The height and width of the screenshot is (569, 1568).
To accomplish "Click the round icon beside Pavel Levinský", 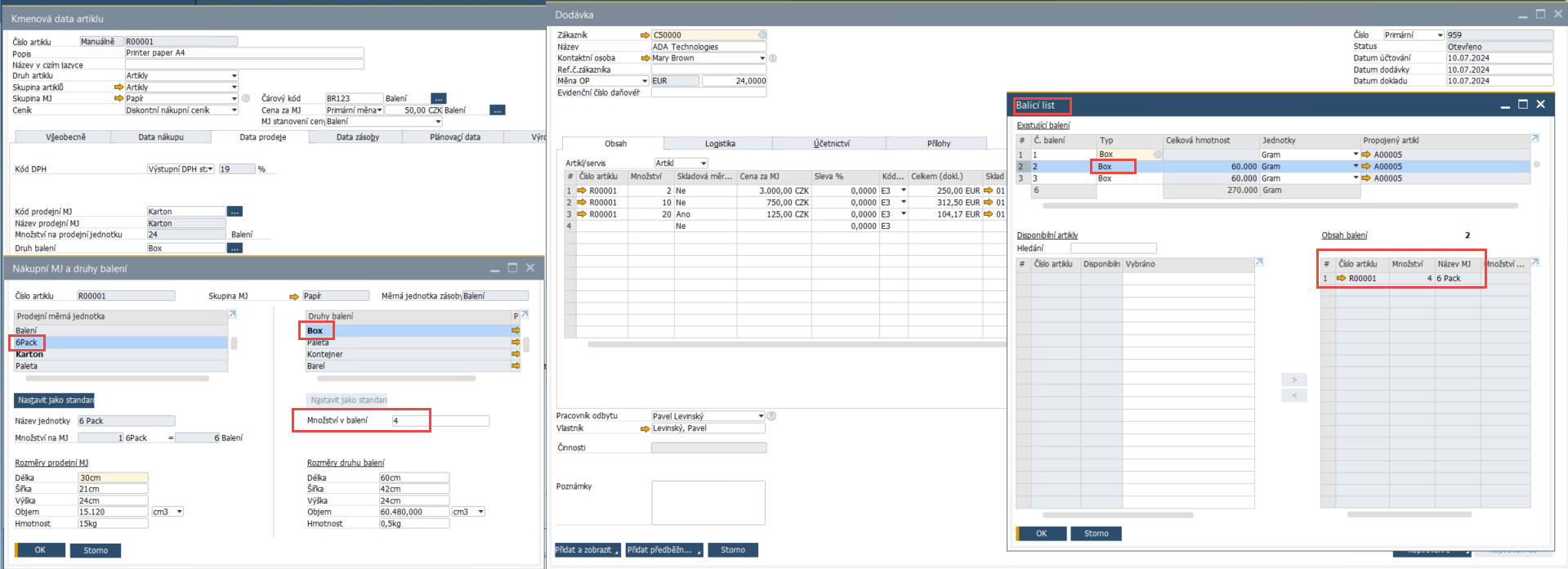I will click(x=771, y=416).
